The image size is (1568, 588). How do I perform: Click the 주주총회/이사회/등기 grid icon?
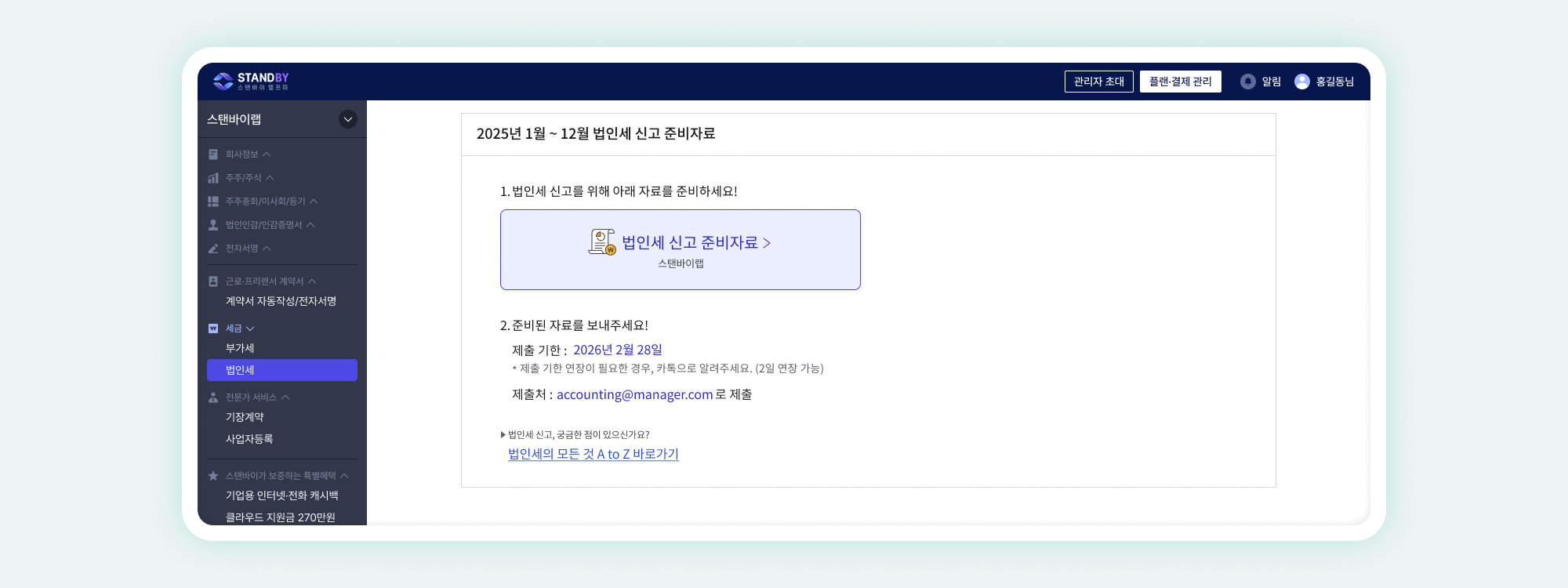click(213, 201)
